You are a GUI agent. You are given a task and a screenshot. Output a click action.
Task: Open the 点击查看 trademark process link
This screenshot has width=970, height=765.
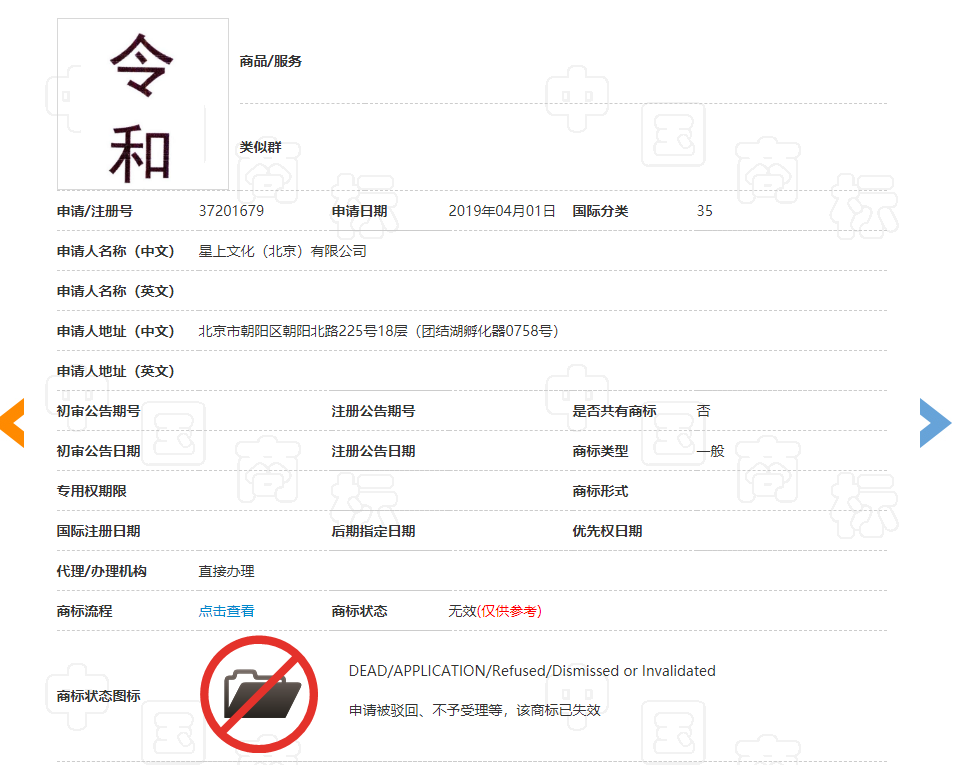226,611
